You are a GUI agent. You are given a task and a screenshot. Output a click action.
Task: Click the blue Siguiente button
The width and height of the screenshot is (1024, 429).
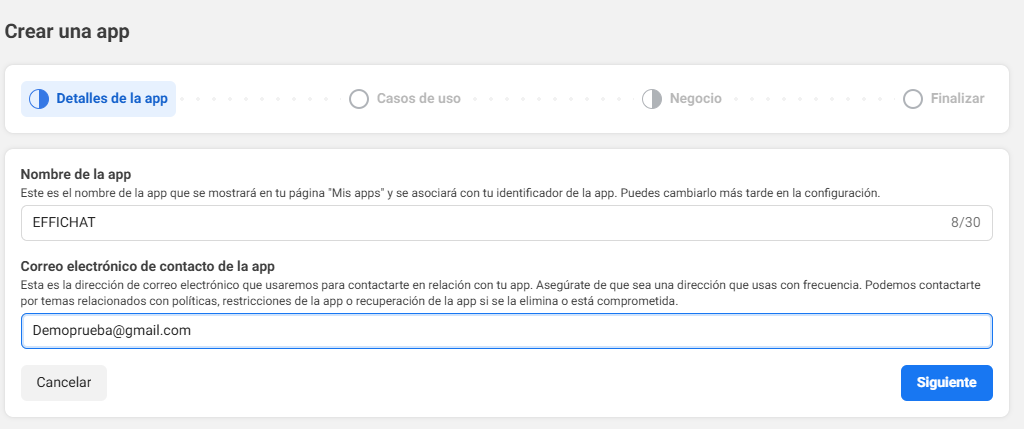point(946,382)
